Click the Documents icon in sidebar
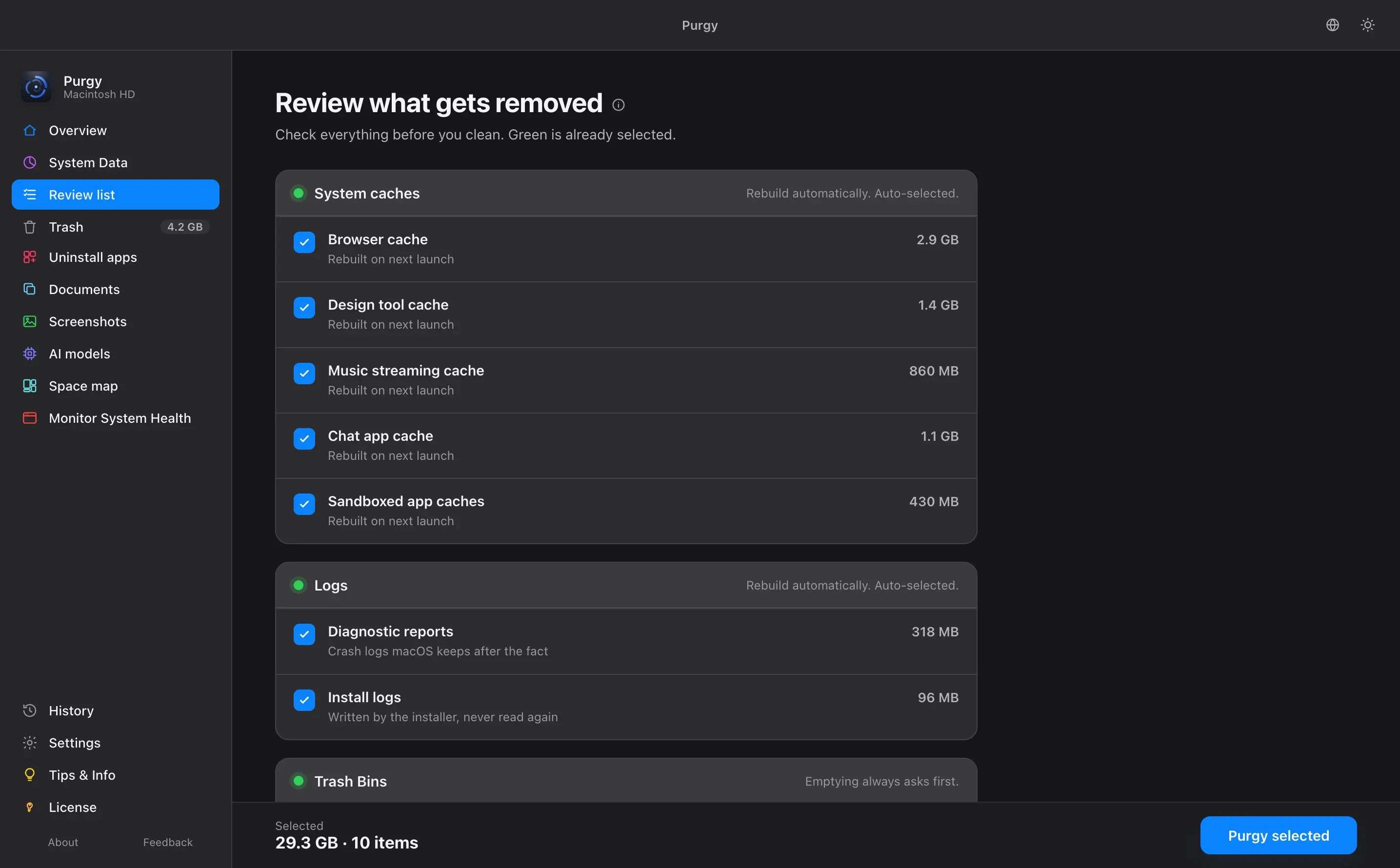The width and height of the screenshot is (1400, 868). 30,289
